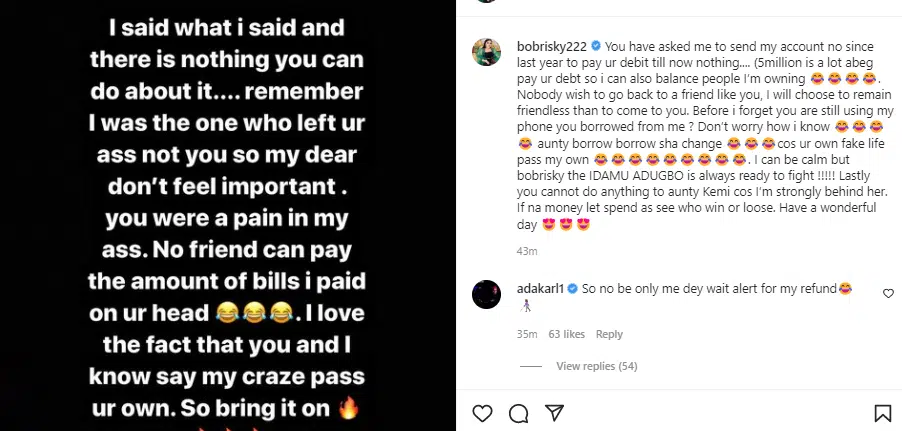This screenshot has width=902, height=431.
Task: Open bobrisky222's profile picture
Action: (487, 53)
